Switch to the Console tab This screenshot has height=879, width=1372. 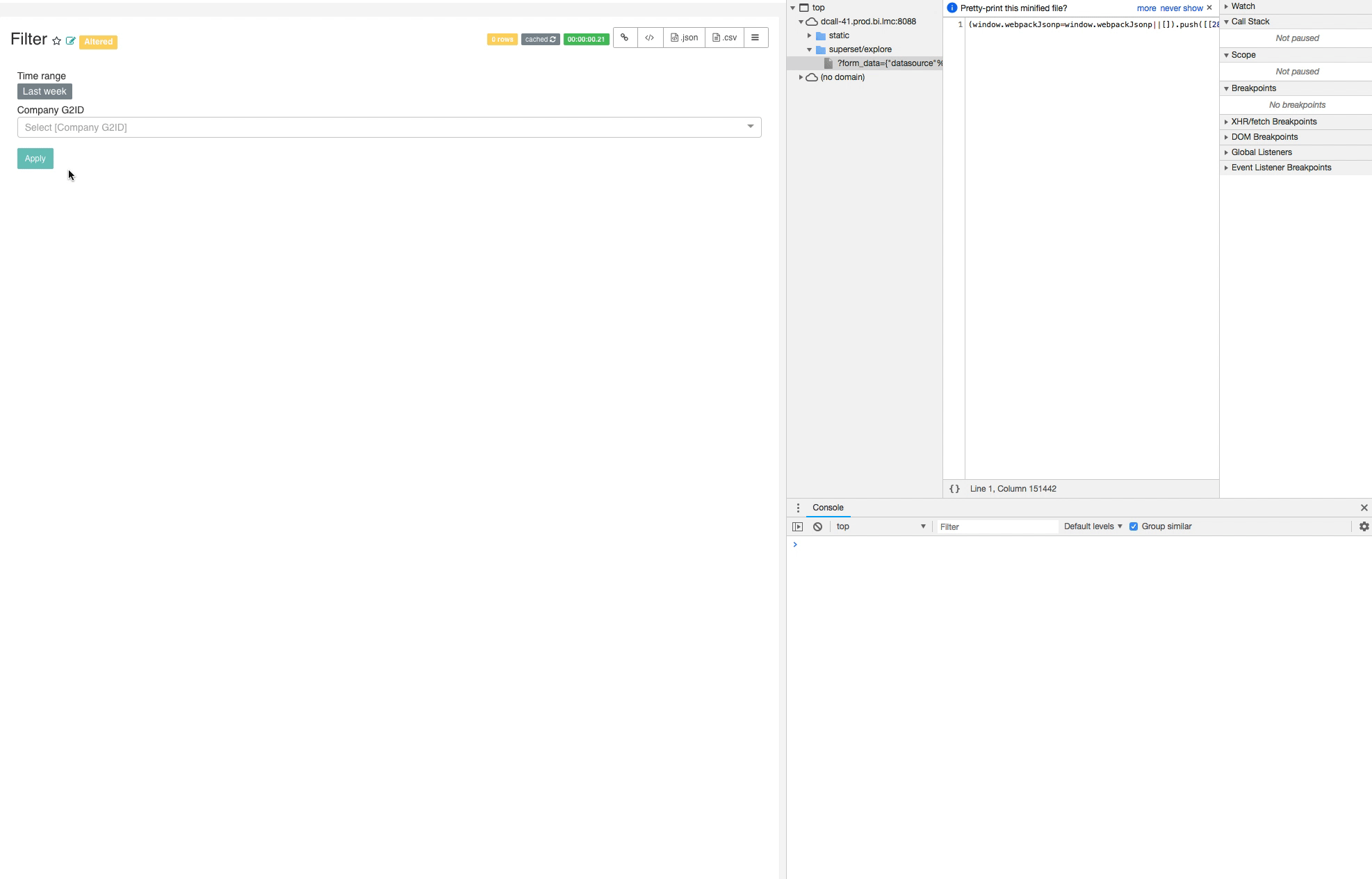pos(827,508)
